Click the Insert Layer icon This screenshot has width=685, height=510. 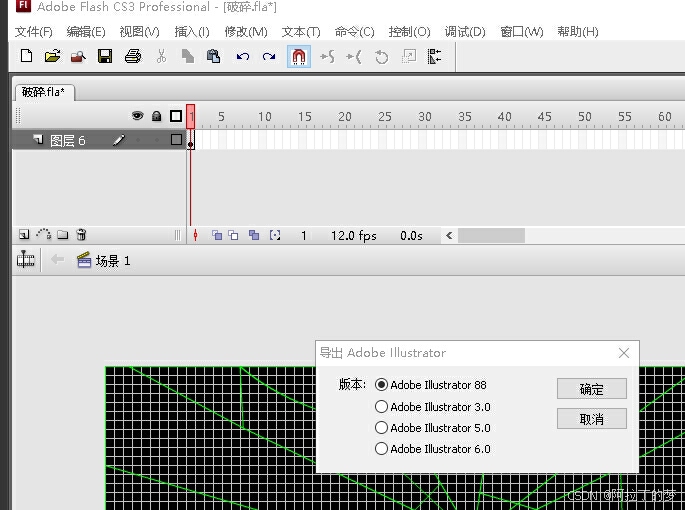(24, 235)
